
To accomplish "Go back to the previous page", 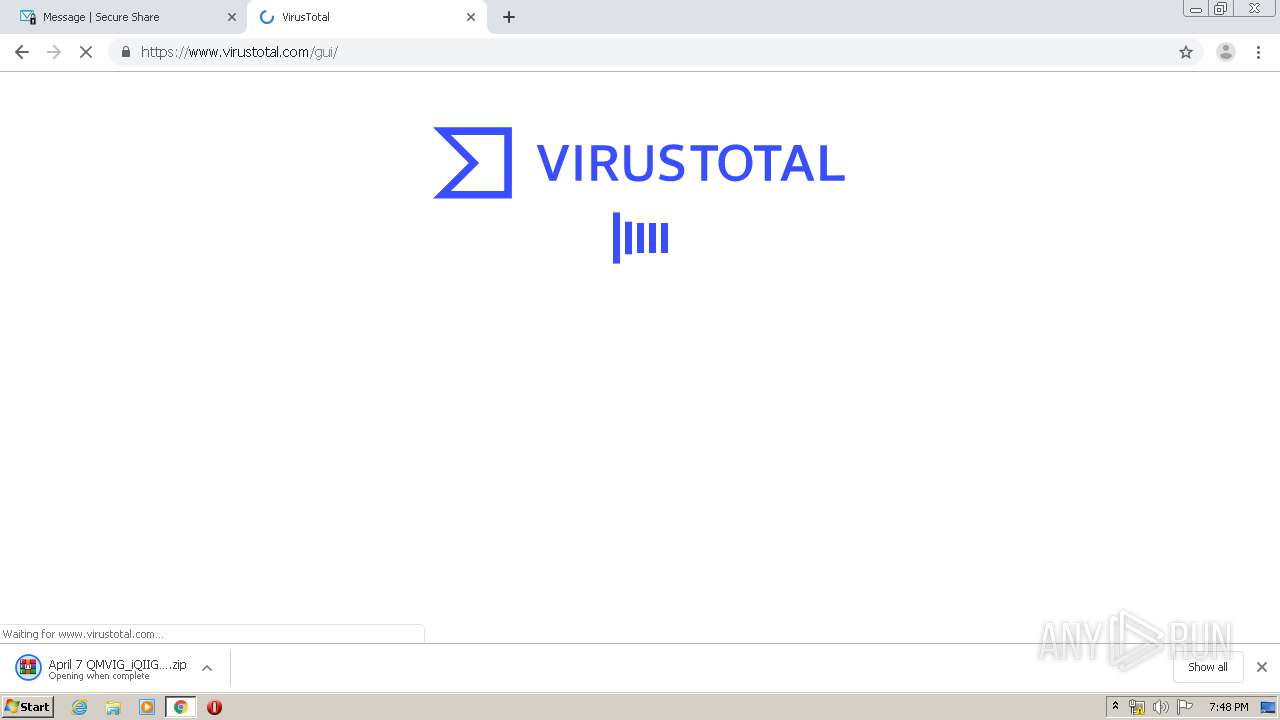I will click(22, 52).
